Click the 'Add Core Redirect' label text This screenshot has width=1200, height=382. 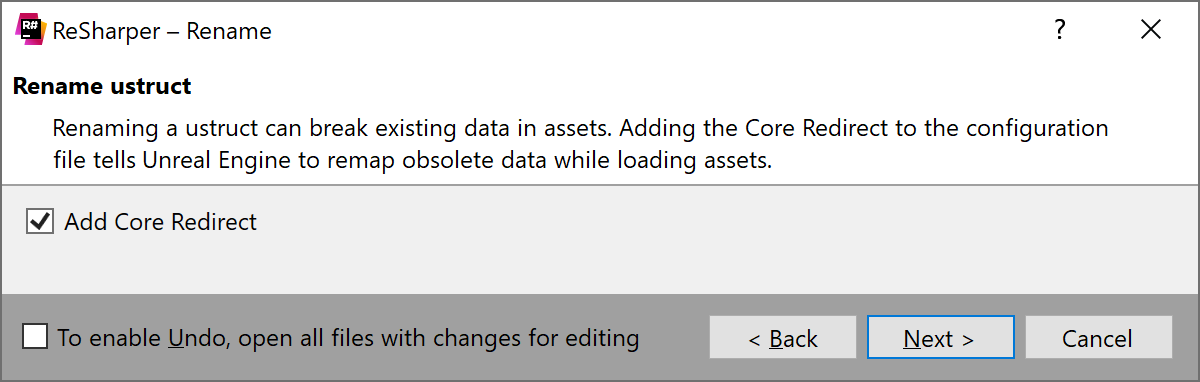click(x=160, y=222)
